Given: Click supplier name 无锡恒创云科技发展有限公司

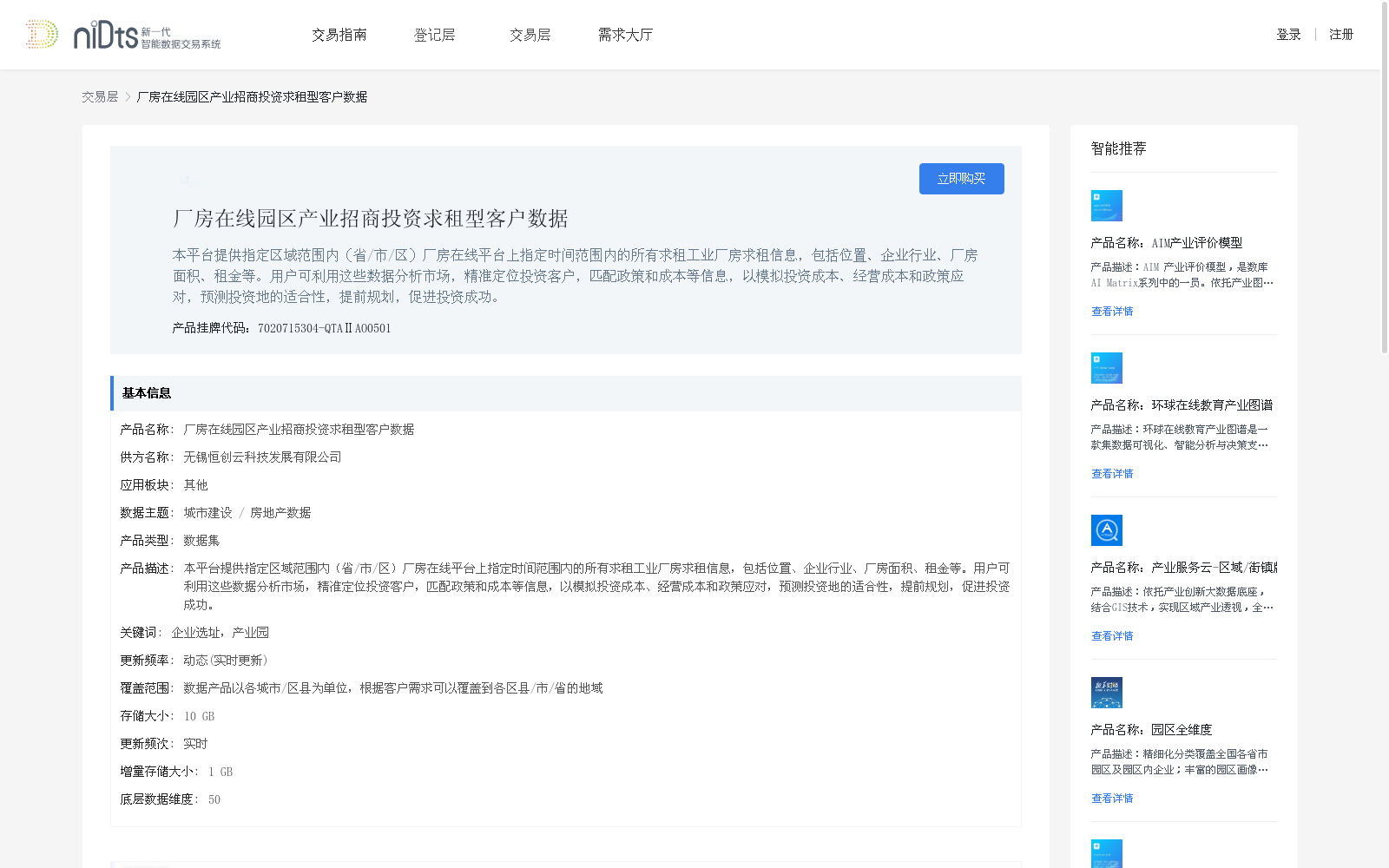Looking at the screenshot, I should (x=262, y=457).
